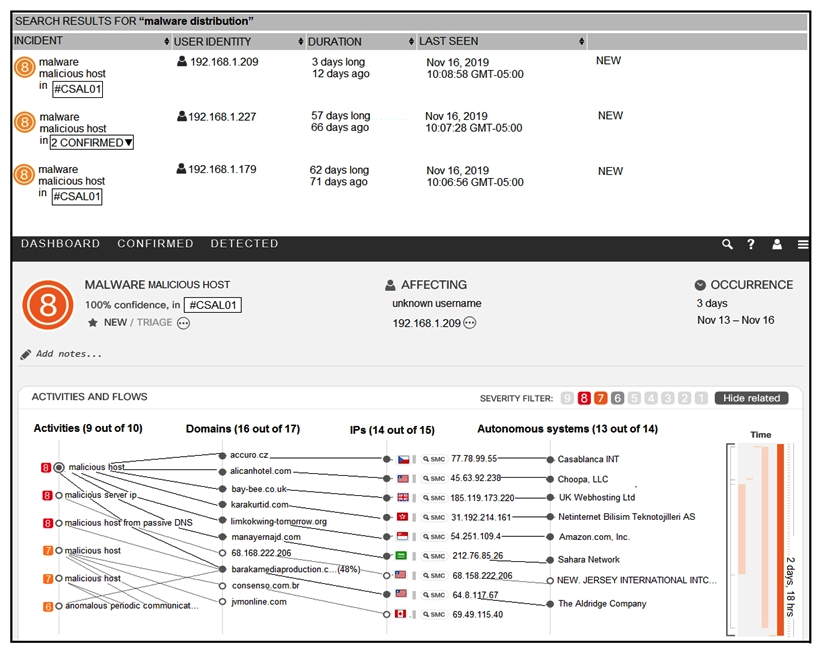Open the DASHBOARD tab
Viewport: 821px width, 653px height.
click(60, 244)
